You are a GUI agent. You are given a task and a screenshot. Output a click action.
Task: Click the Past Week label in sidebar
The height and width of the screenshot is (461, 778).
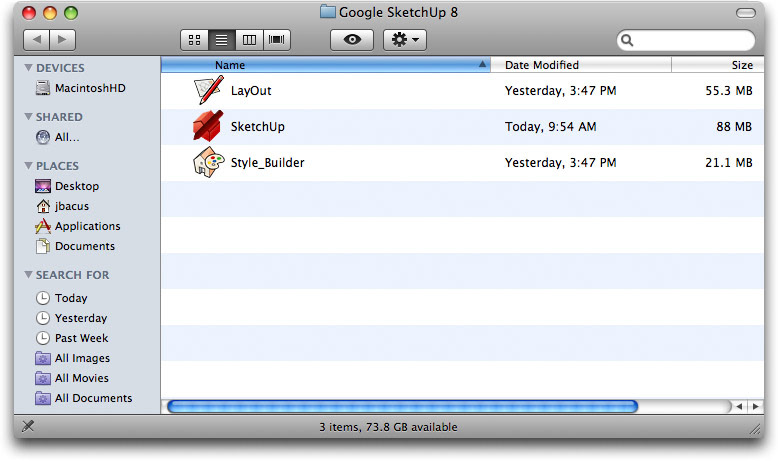(x=81, y=338)
